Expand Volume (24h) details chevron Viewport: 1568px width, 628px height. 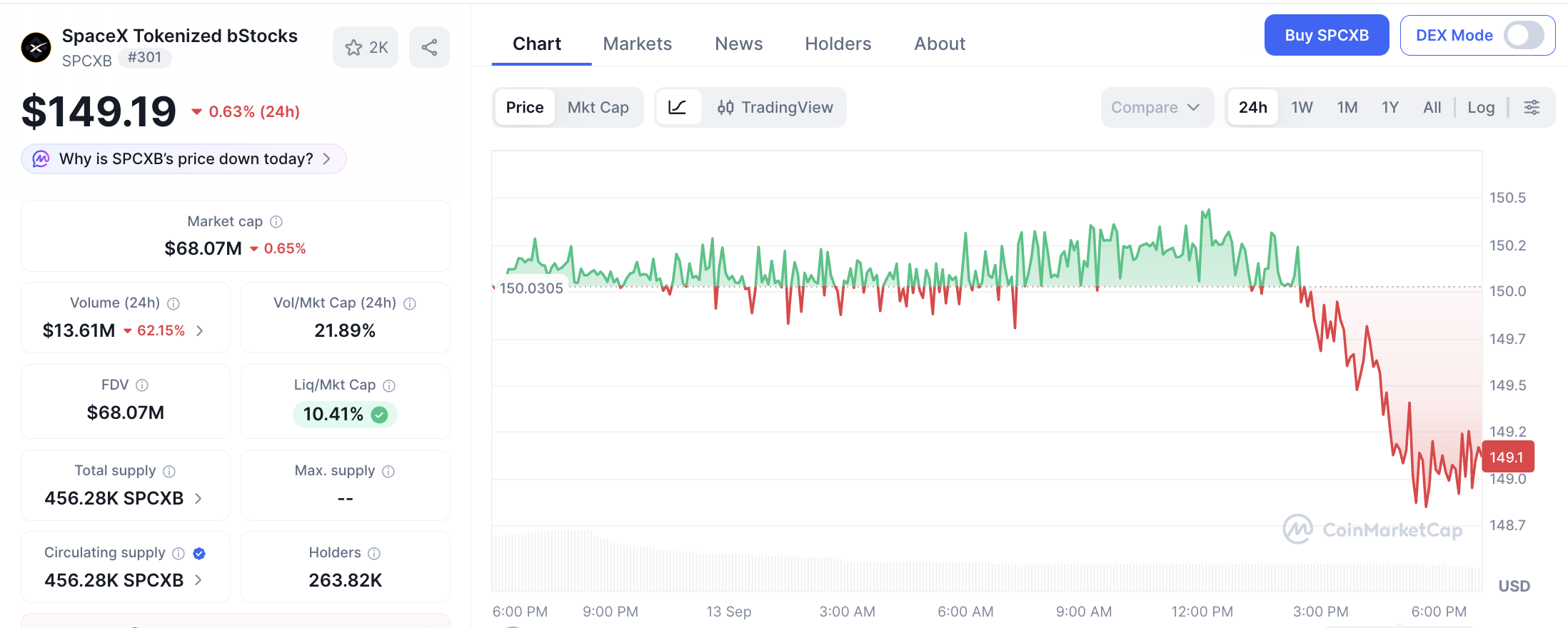[200, 330]
